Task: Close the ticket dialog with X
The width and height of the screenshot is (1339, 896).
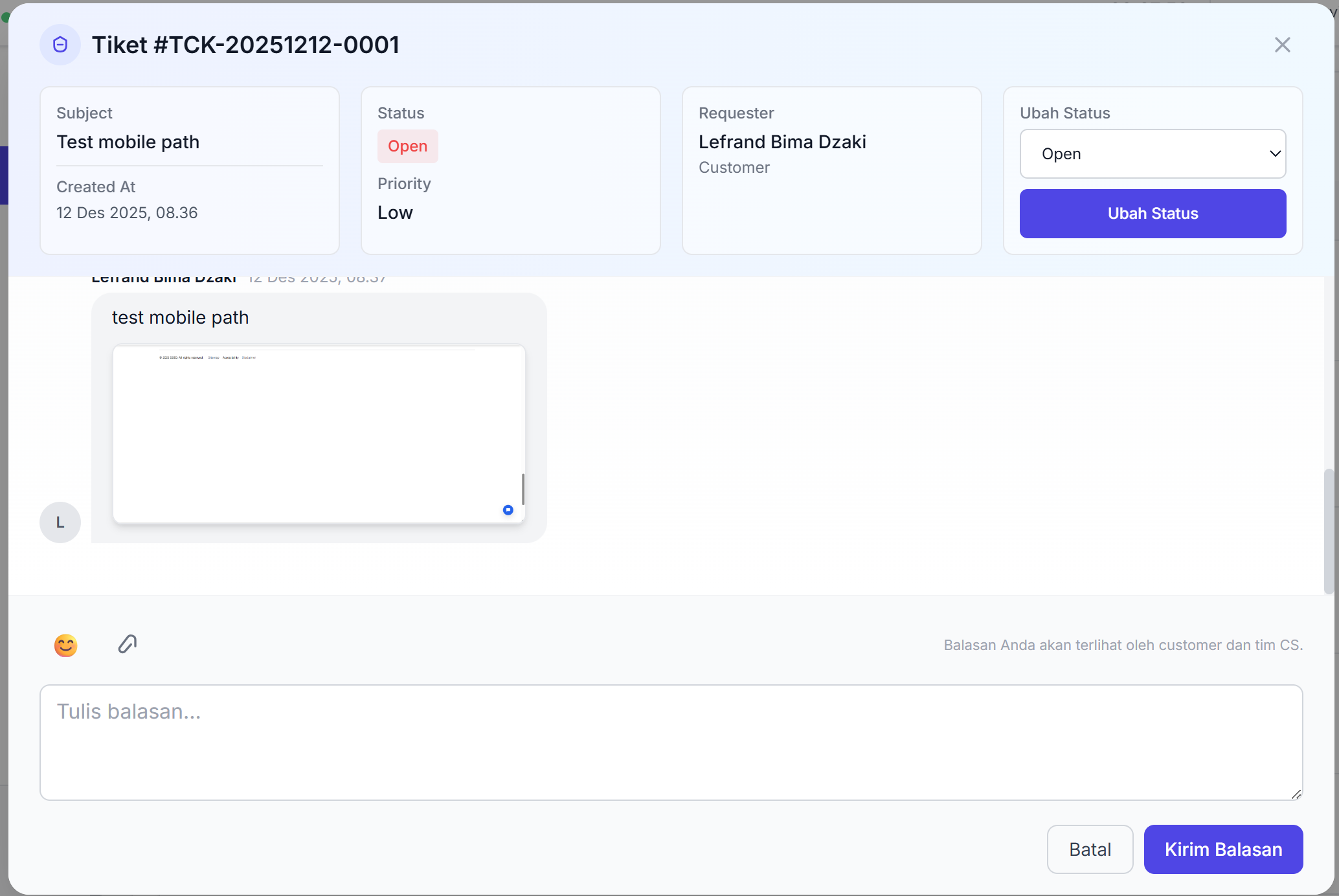Action: tap(1282, 45)
